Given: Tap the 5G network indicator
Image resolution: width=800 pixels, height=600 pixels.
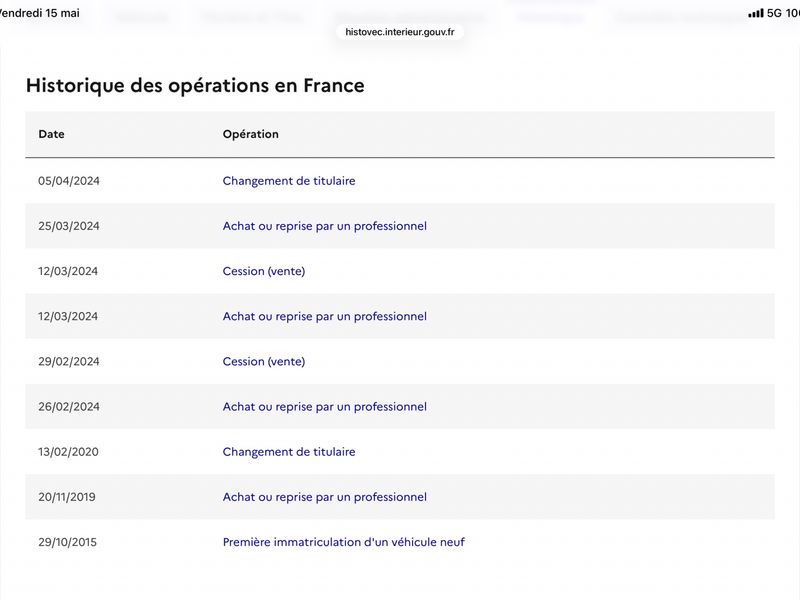Looking at the screenshot, I should point(774,13).
